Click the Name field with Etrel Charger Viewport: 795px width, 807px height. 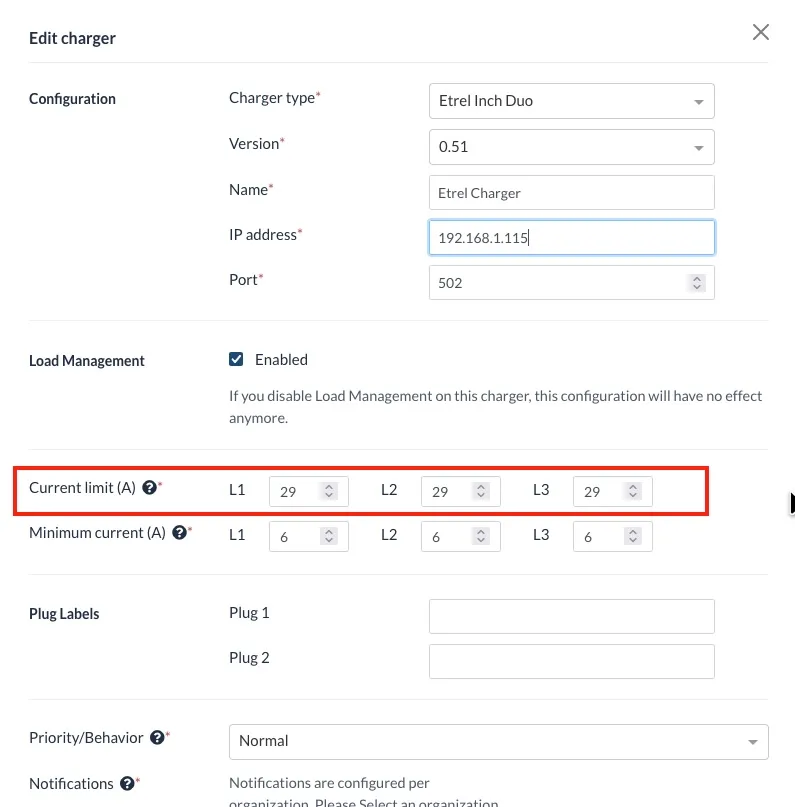[572, 192]
